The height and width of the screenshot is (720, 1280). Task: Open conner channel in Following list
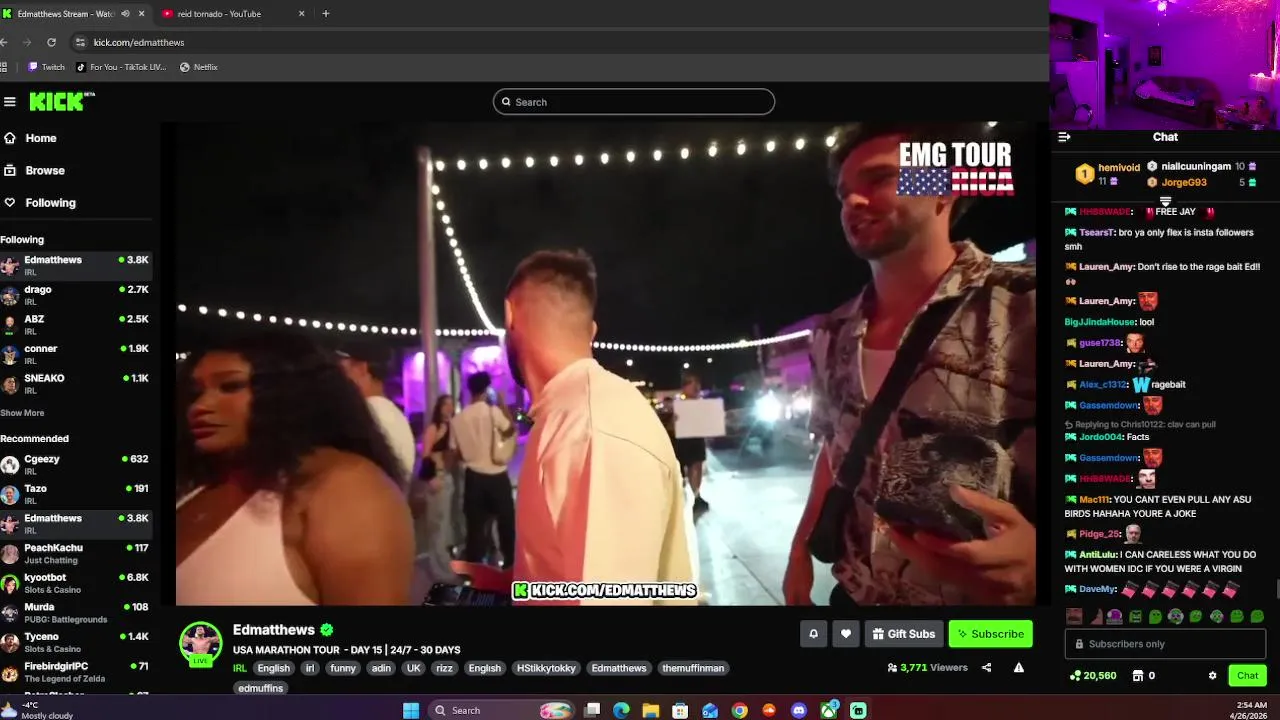coord(76,354)
